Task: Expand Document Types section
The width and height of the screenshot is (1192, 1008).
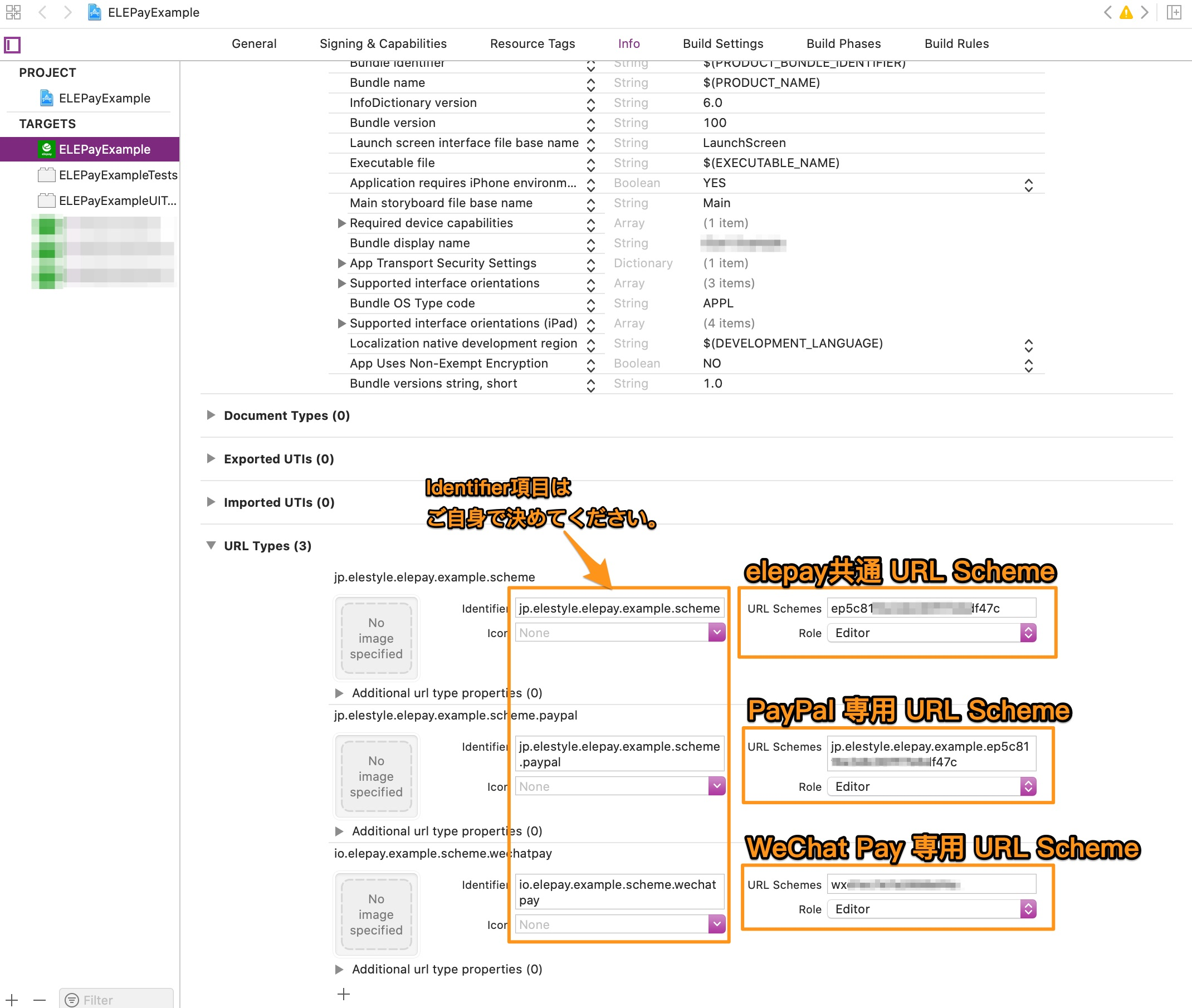Action: 211,415
